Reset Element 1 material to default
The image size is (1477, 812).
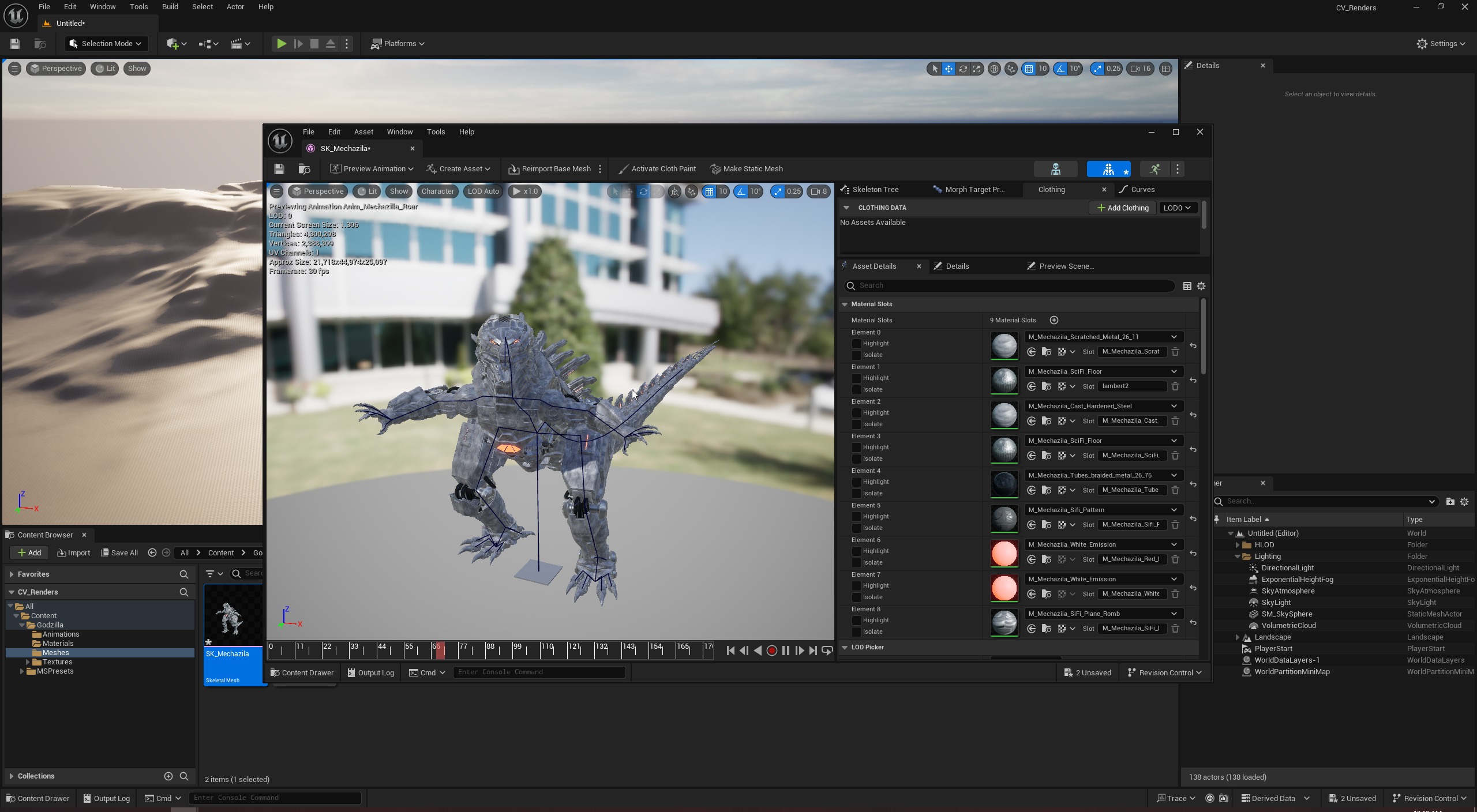tap(1193, 380)
